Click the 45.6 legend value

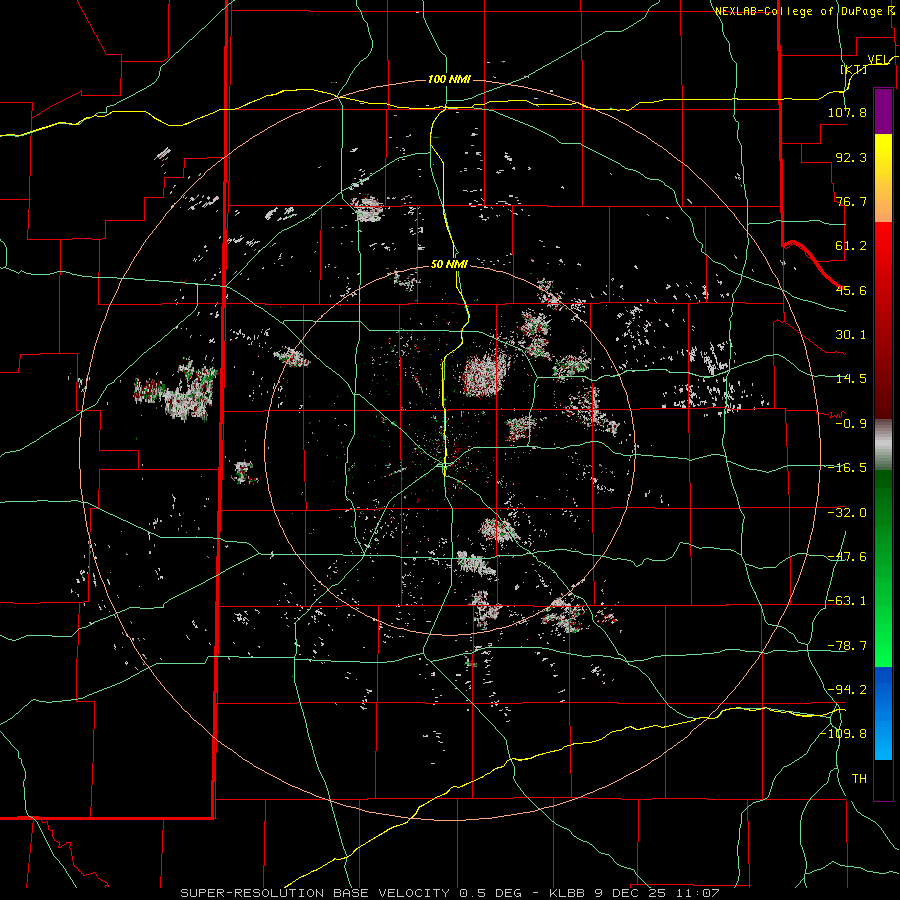click(851, 290)
